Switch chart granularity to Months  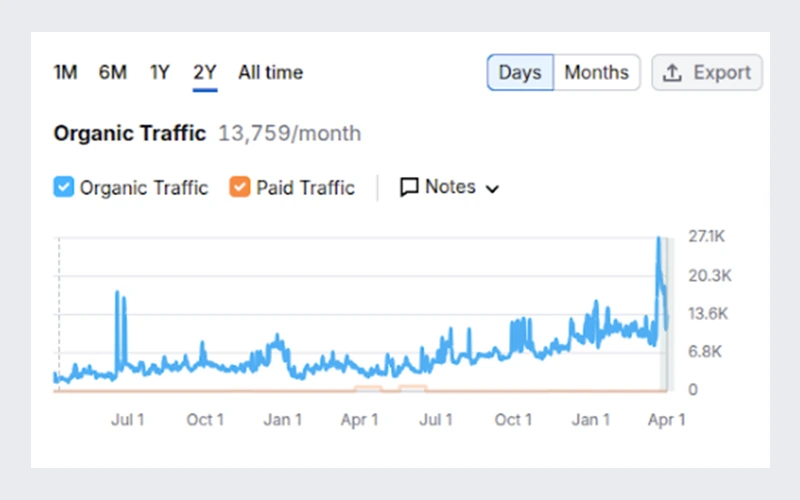tap(596, 73)
